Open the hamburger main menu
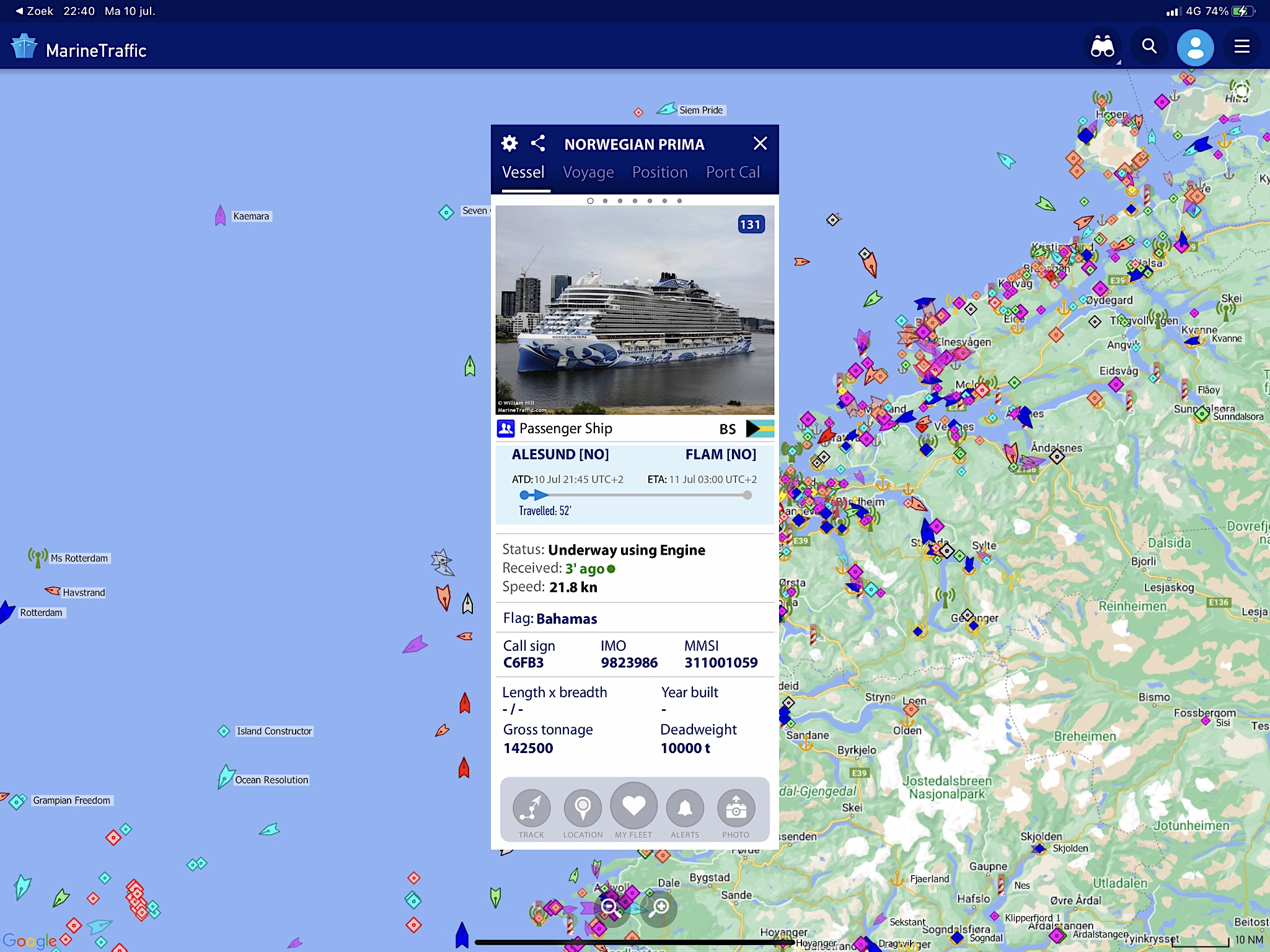The height and width of the screenshot is (952, 1270). point(1241,46)
